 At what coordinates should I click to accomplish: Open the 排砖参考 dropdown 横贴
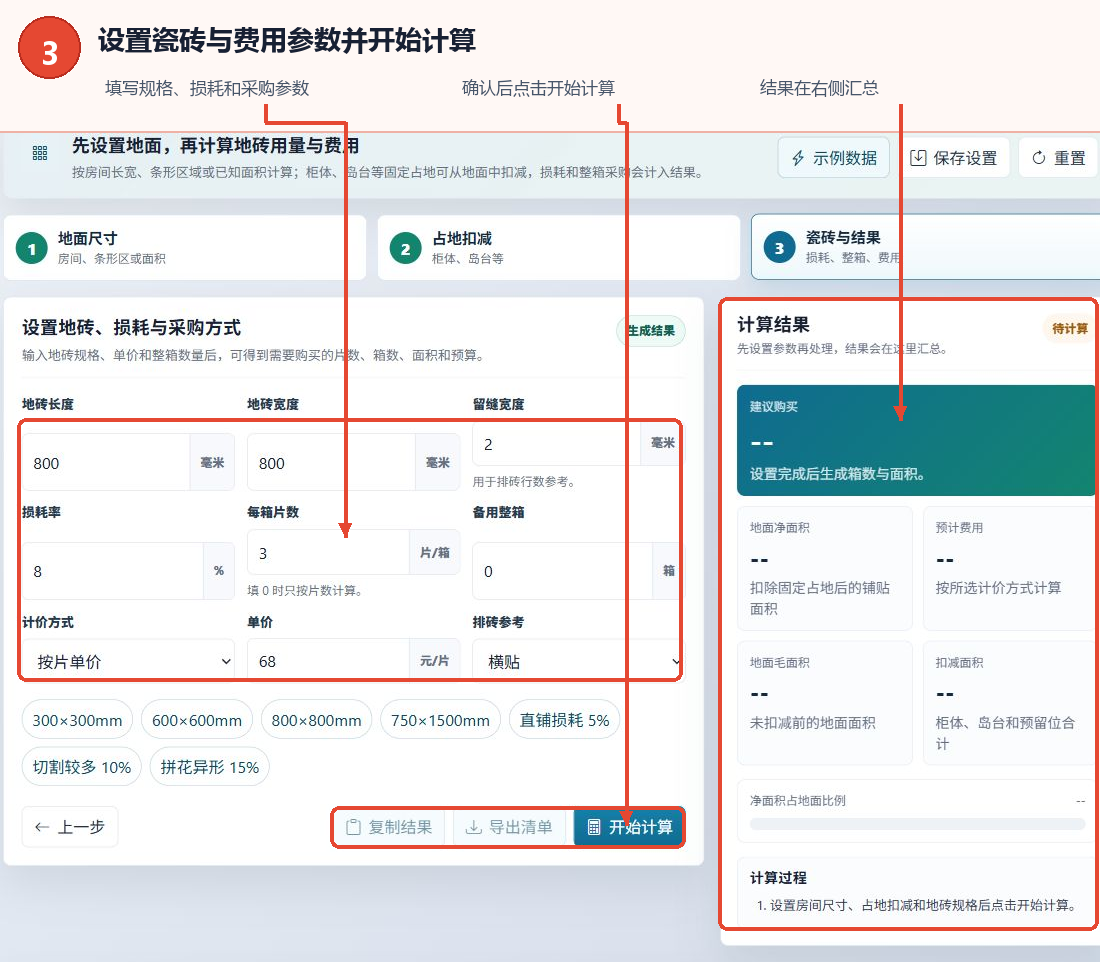(x=578, y=662)
